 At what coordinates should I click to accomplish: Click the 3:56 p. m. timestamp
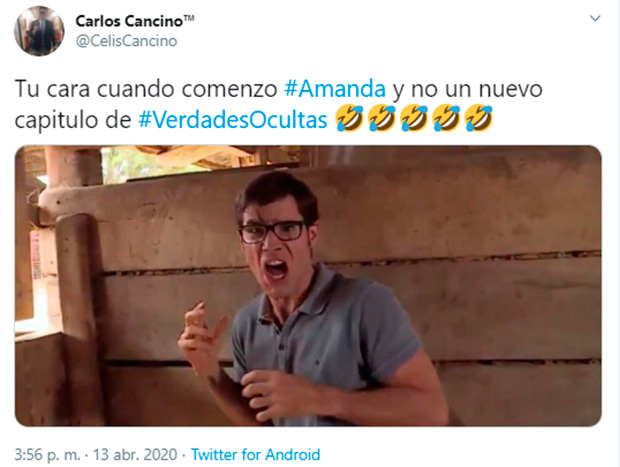(x=47, y=454)
